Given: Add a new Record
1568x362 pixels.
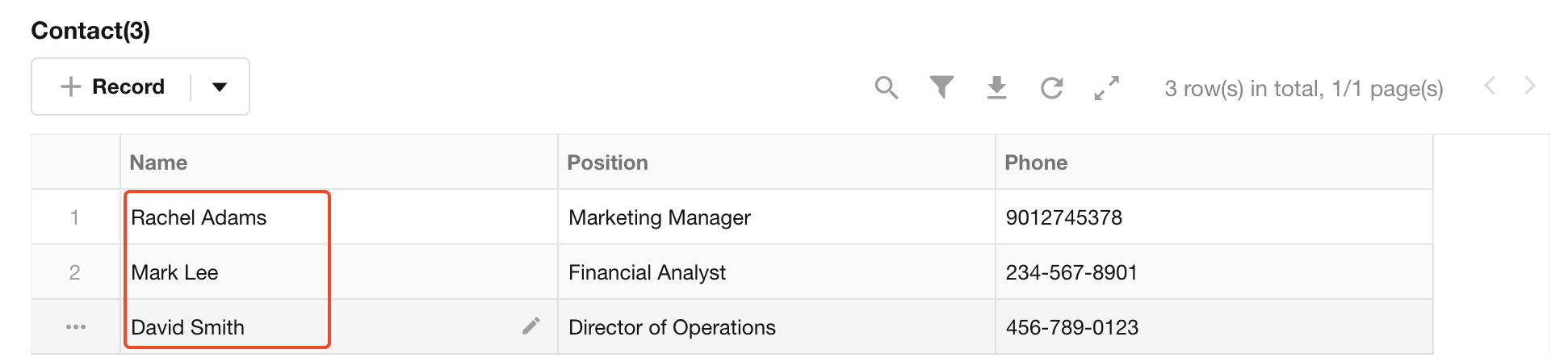Looking at the screenshot, I should (x=113, y=87).
